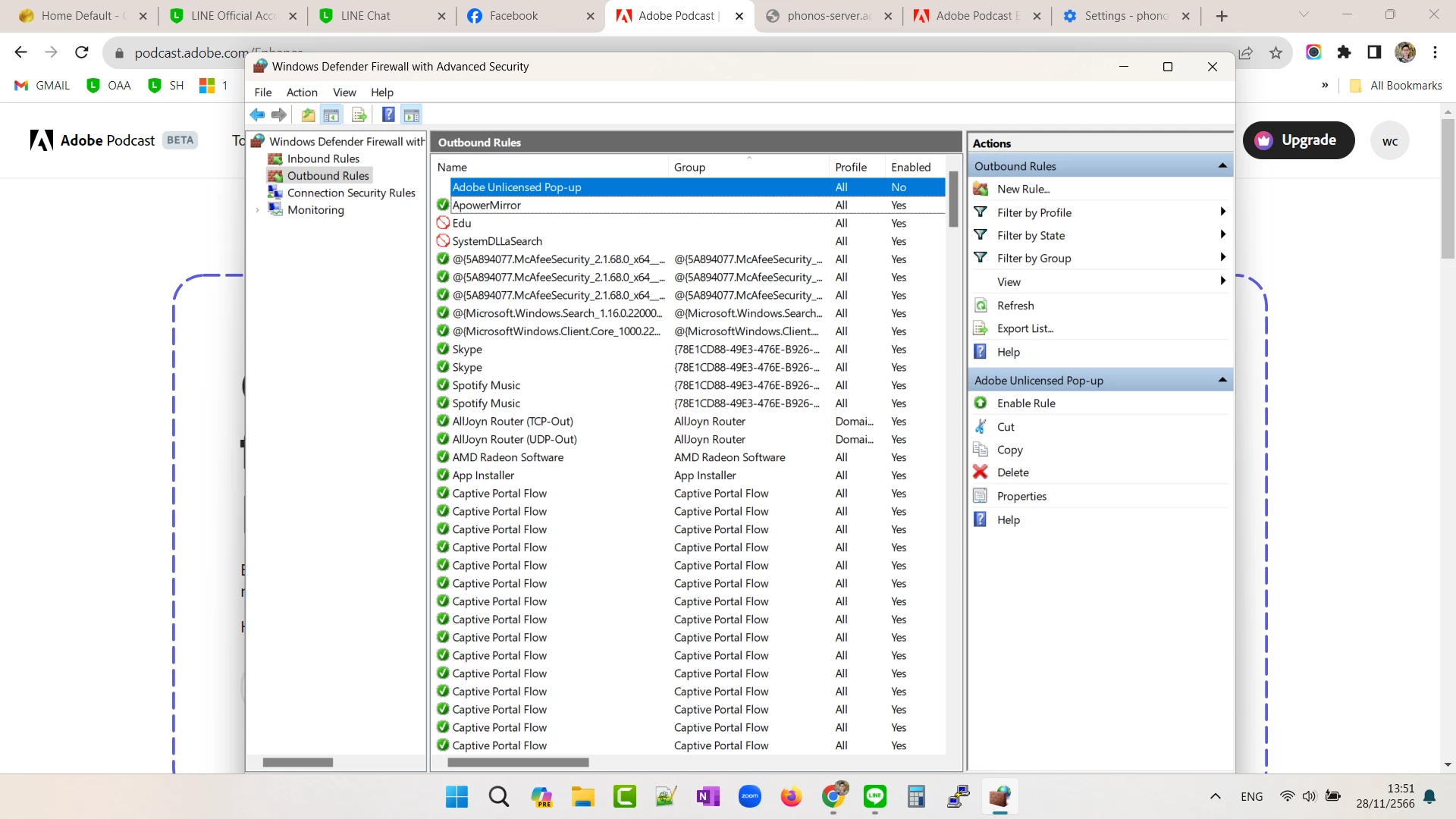The height and width of the screenshot is (819, 1456).
Task: Collapse Adobe Unlicensed Pop-up actions section
Action: [1222, 380]
